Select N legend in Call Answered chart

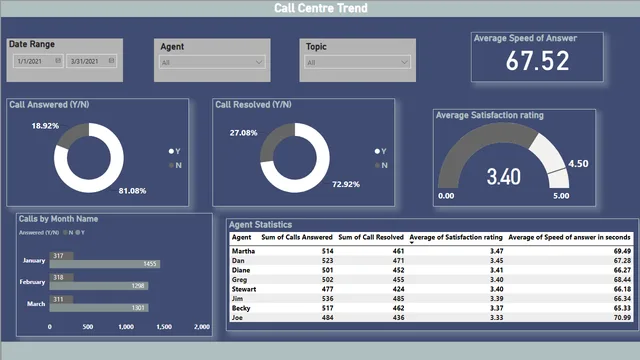tap(175, 165)
